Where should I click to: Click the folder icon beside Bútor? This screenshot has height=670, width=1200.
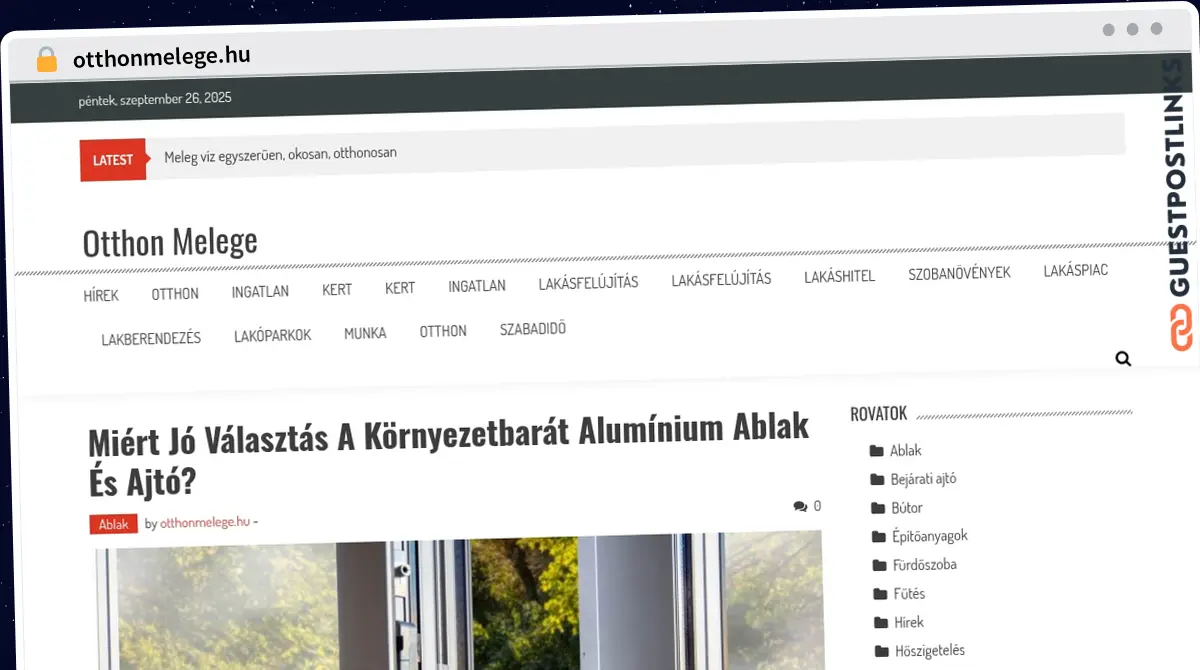click(x=877, y=508)
